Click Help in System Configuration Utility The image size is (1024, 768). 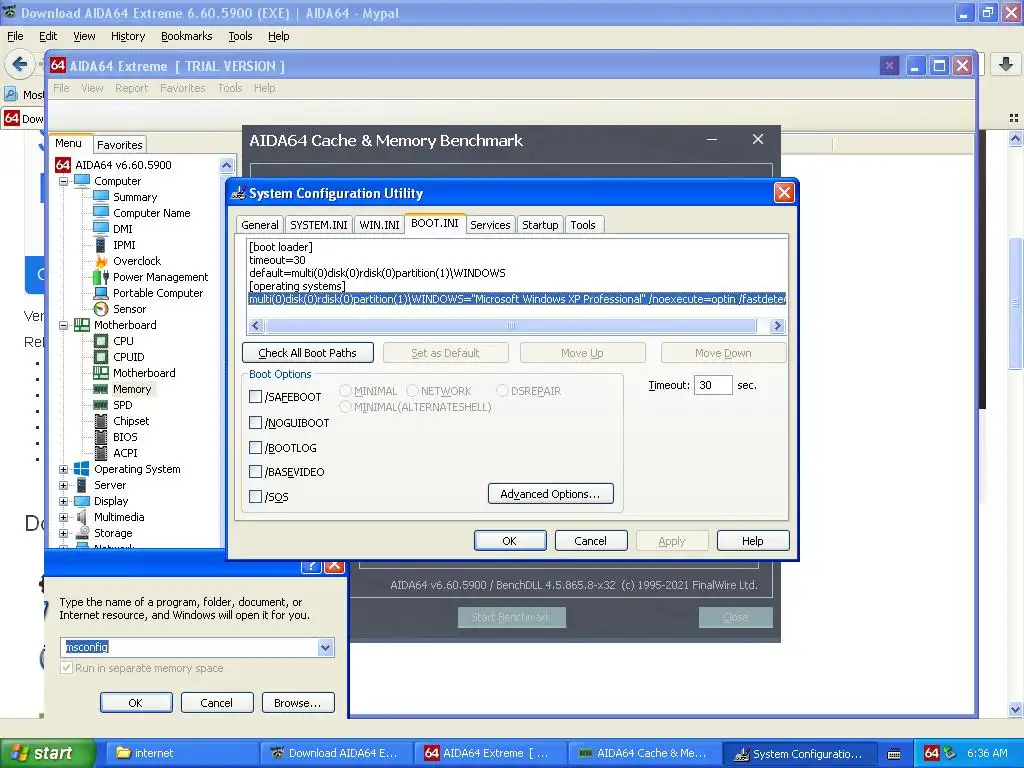752,541
